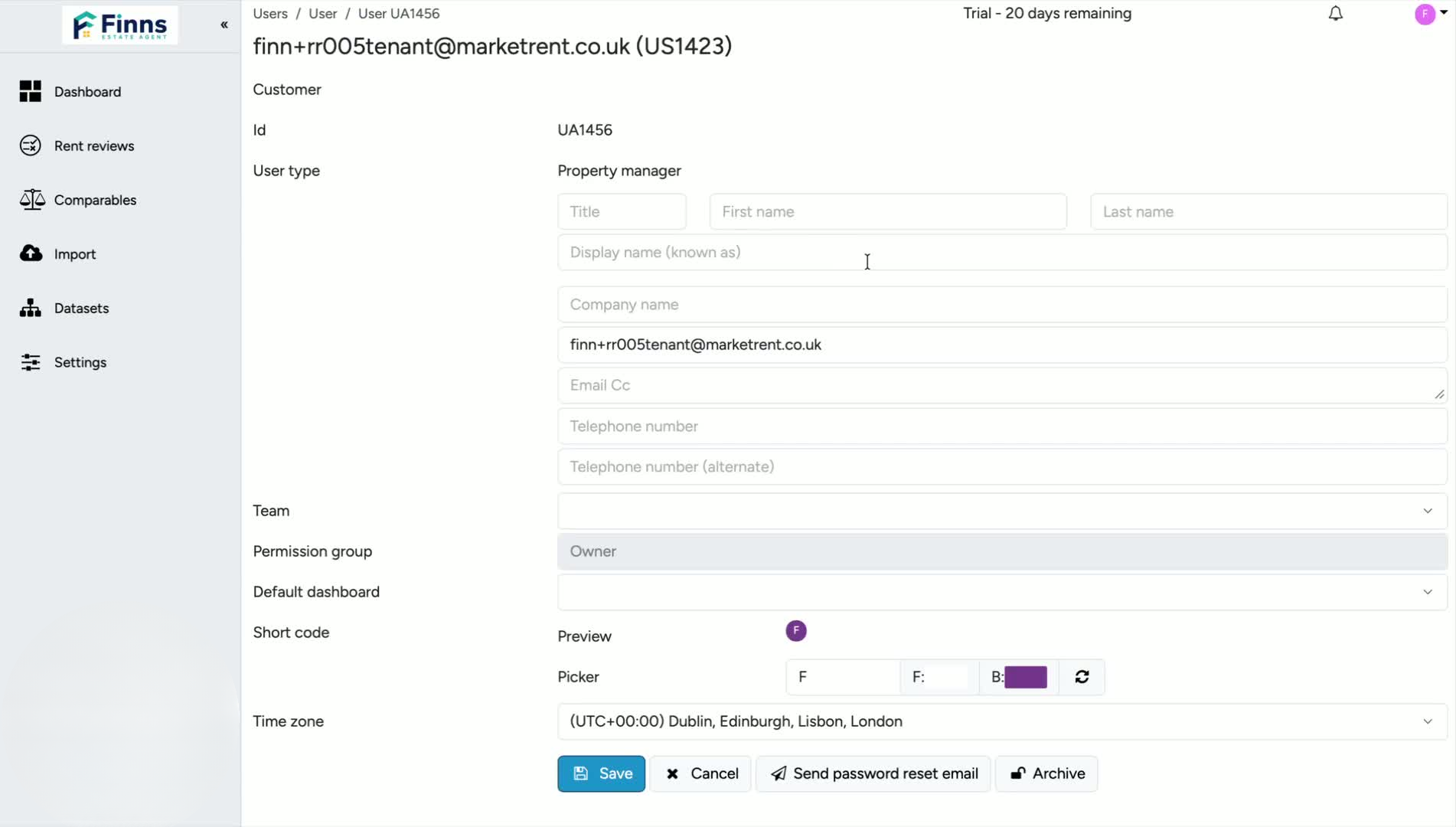Viewport: 1456px width, 827px height.
Task: Click the Rent reviews icon
Action: pos(31,145)
